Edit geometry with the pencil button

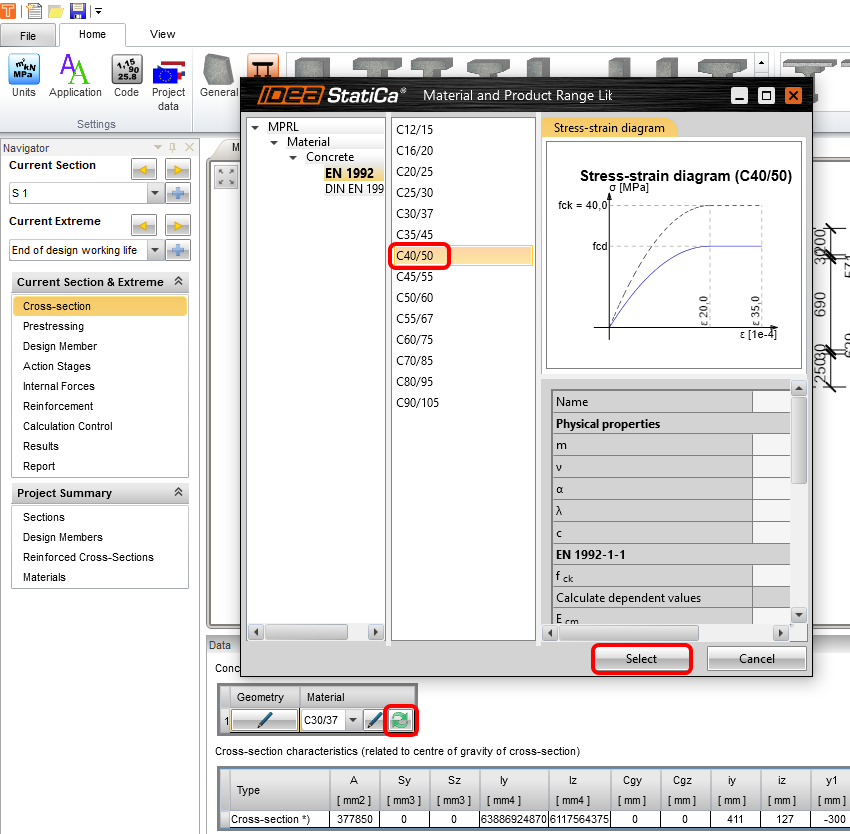(265, 720)
